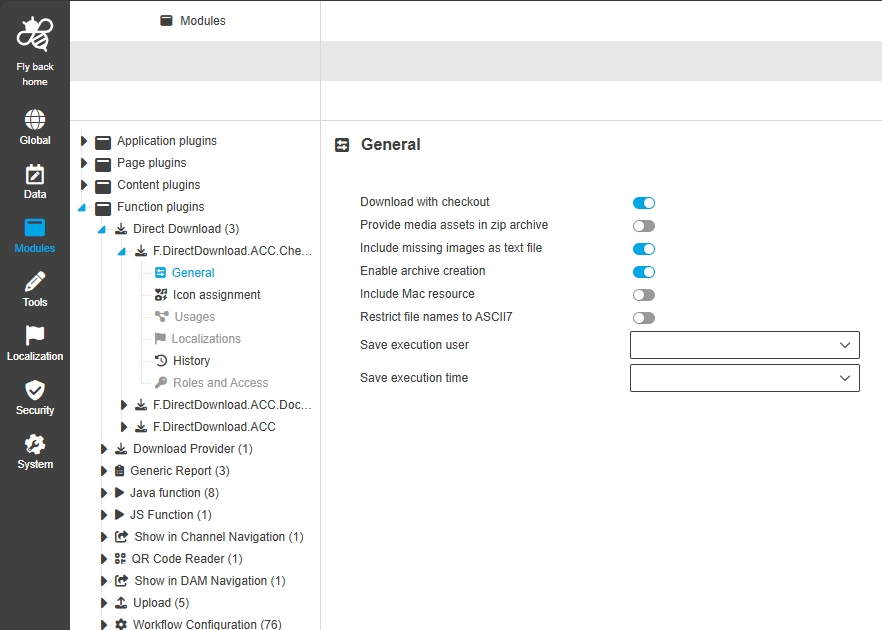Click the bee logo Fly back home icon
Screen dimensions: 882x630
pos(35,36)
